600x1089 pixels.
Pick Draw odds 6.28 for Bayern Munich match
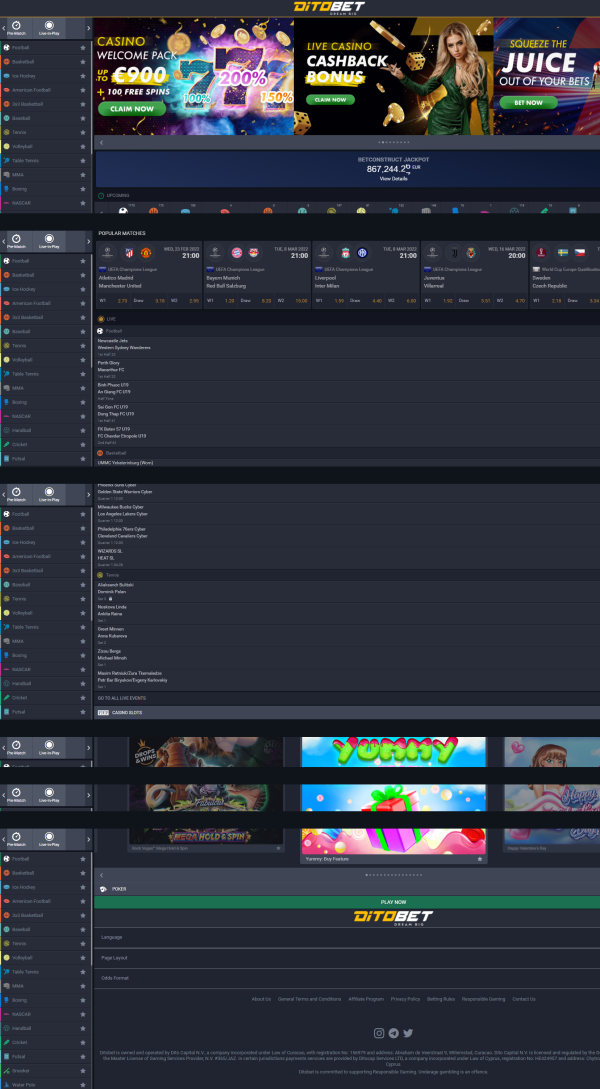coord(258,301)
